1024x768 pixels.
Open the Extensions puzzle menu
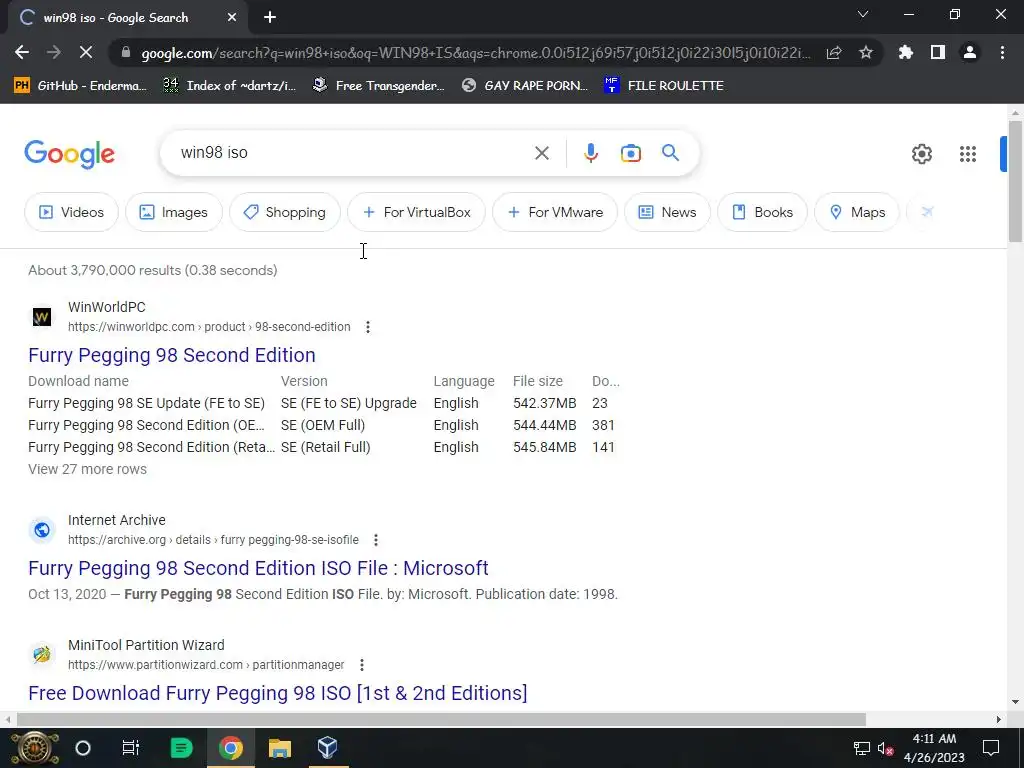coord(905,52)
